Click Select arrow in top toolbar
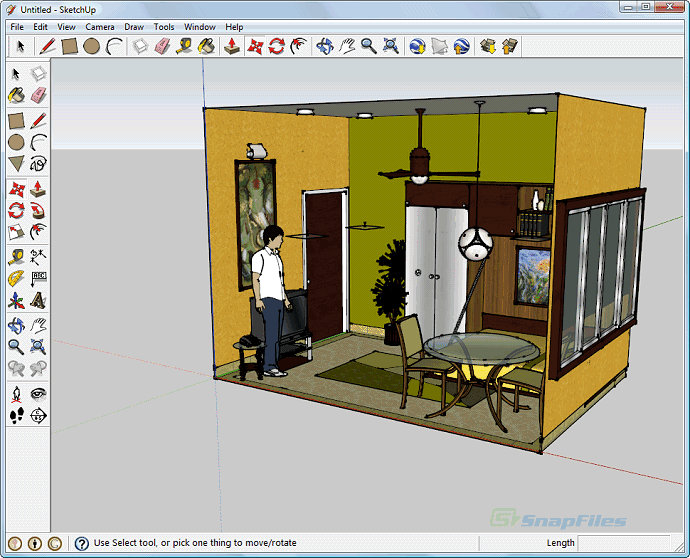The image size is (690, 558). pos(20,46)
